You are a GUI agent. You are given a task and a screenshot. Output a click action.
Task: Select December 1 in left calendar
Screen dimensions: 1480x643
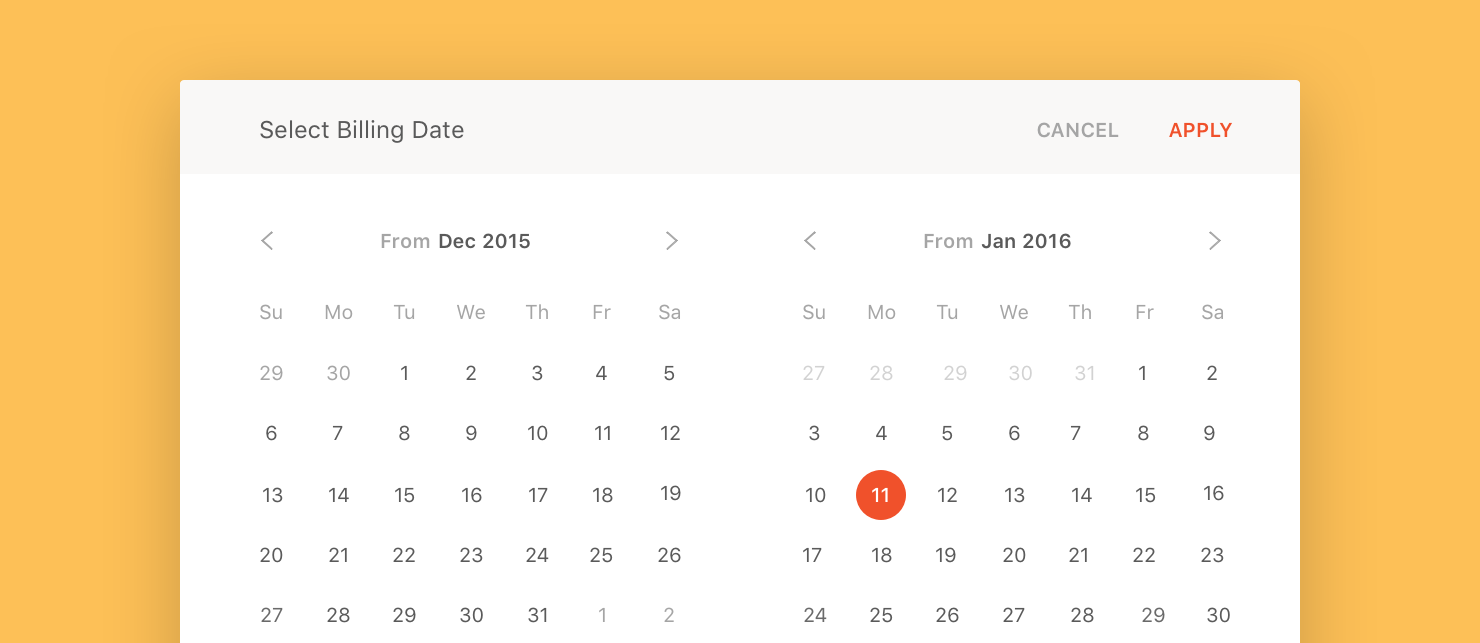coord(404,374)
